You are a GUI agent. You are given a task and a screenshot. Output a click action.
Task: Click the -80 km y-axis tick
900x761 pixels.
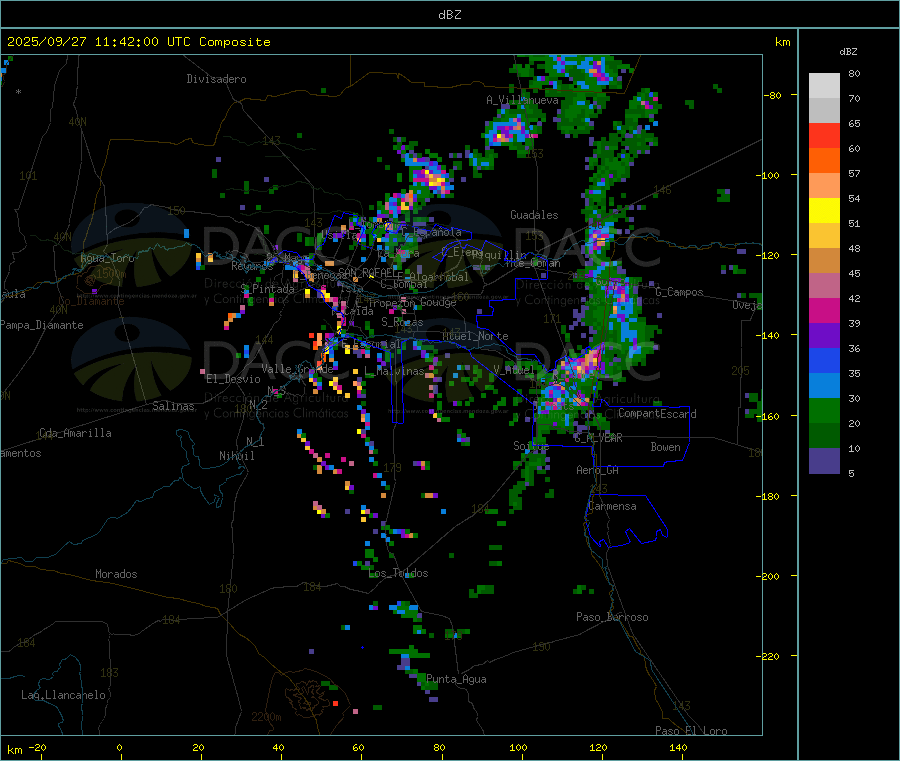click(773, 95)
